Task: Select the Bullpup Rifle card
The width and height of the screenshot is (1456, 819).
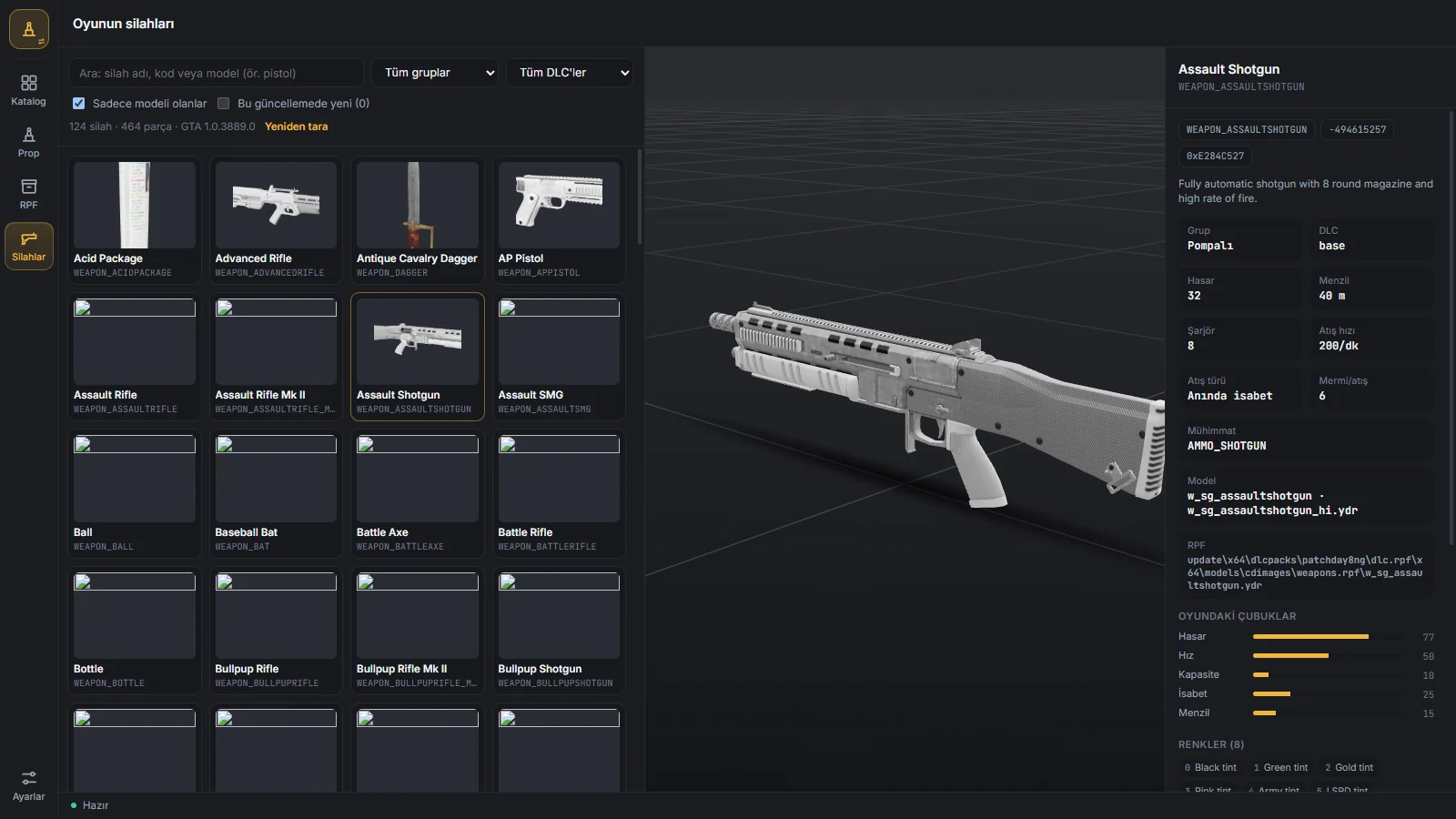Action: pos(276,631)
